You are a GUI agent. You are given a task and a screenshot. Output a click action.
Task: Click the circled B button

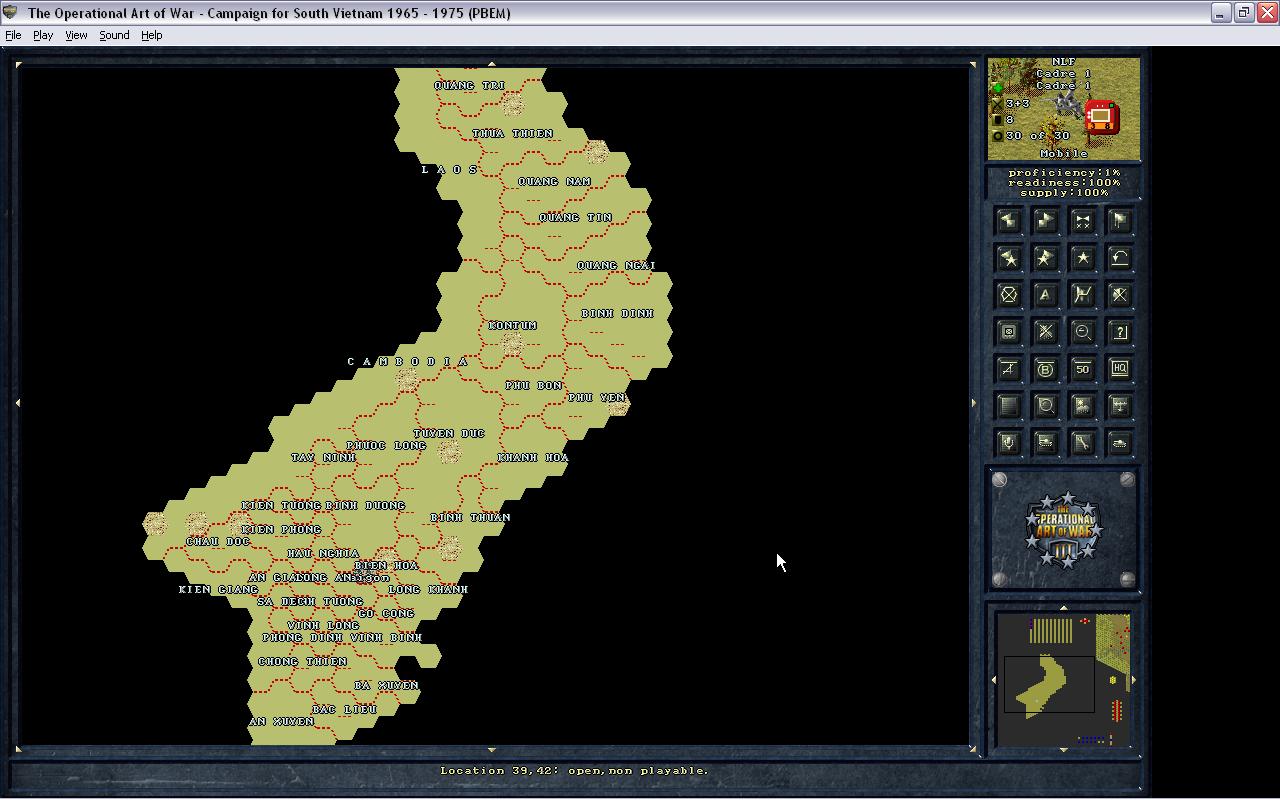pos(1045,369)
